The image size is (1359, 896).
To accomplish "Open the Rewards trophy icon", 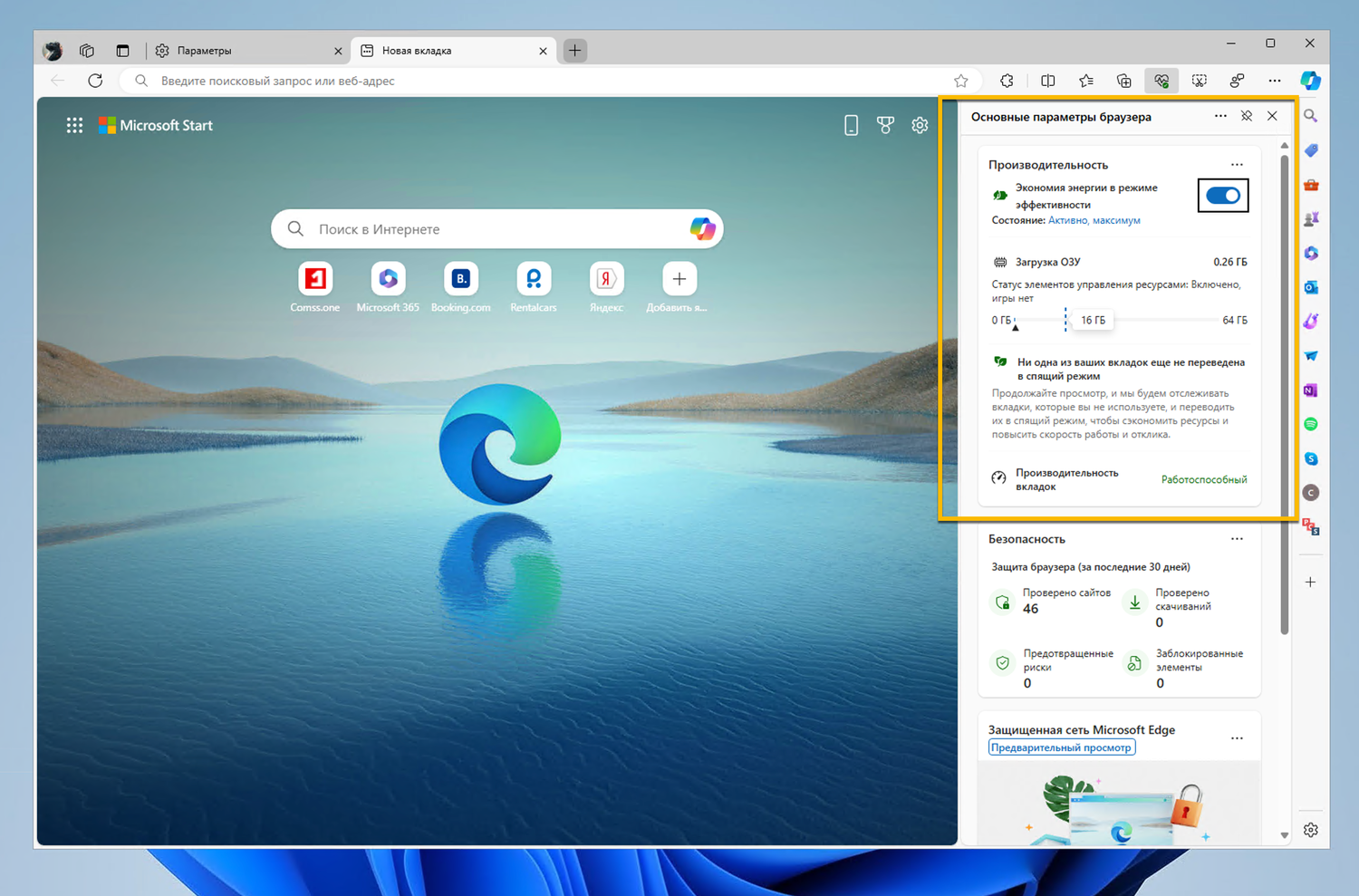I will [x=885, y=126].
